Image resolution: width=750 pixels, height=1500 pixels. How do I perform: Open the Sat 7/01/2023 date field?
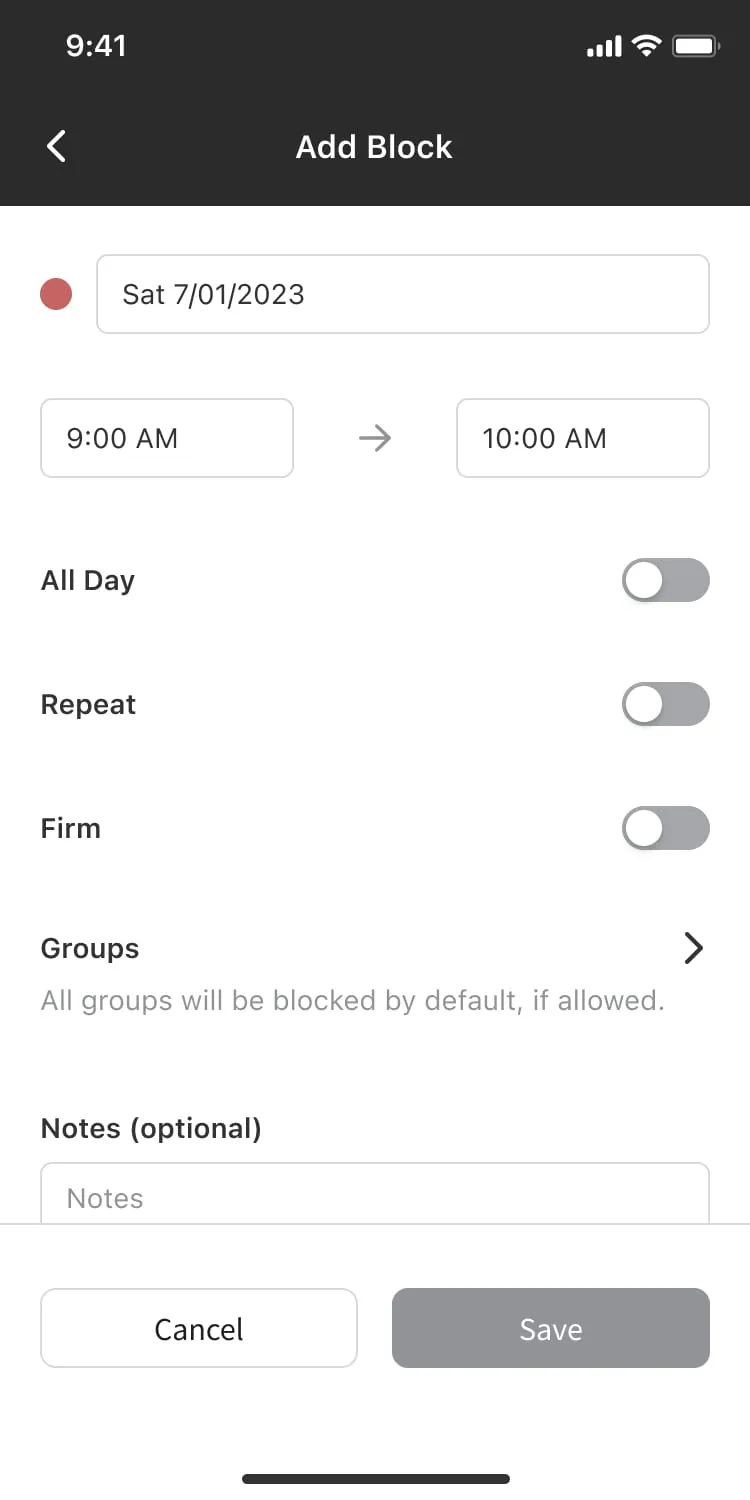[x=402, y=294]
